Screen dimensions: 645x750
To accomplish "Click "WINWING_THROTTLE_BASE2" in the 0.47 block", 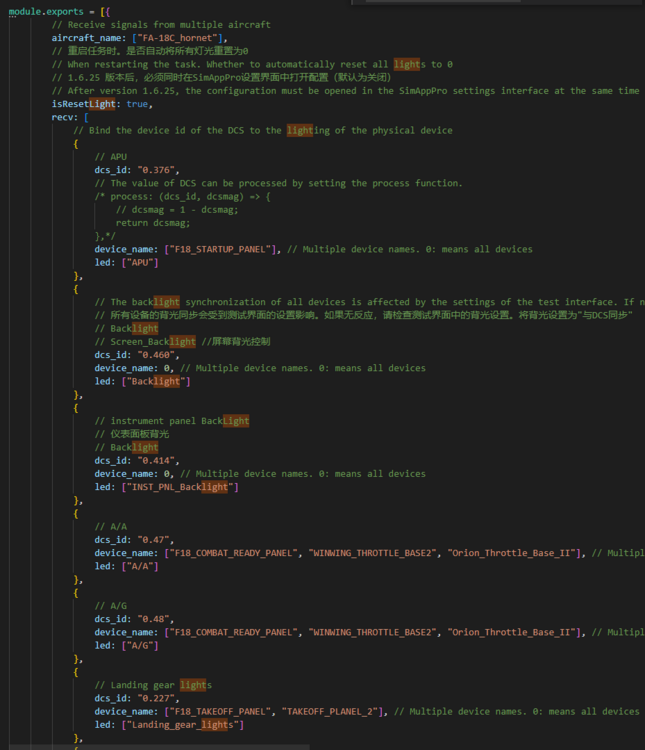I will (373, 553).
